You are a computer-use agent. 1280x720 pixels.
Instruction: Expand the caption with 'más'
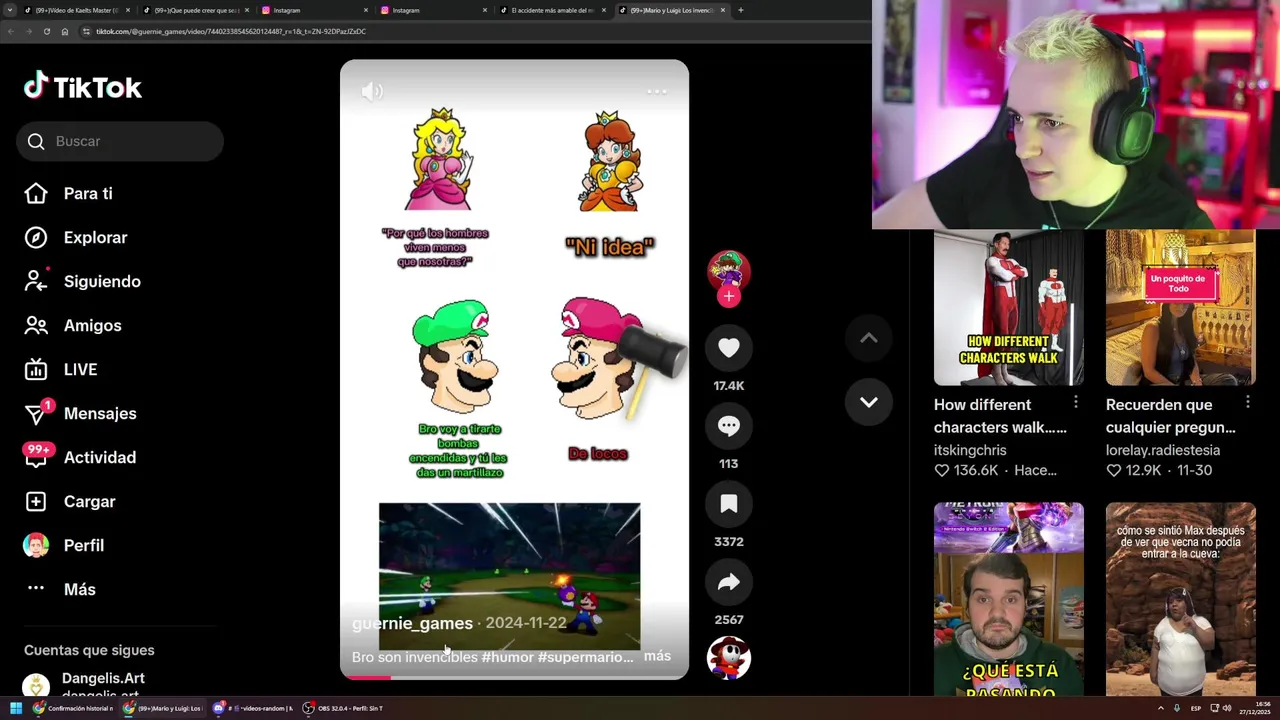[657, 656]
